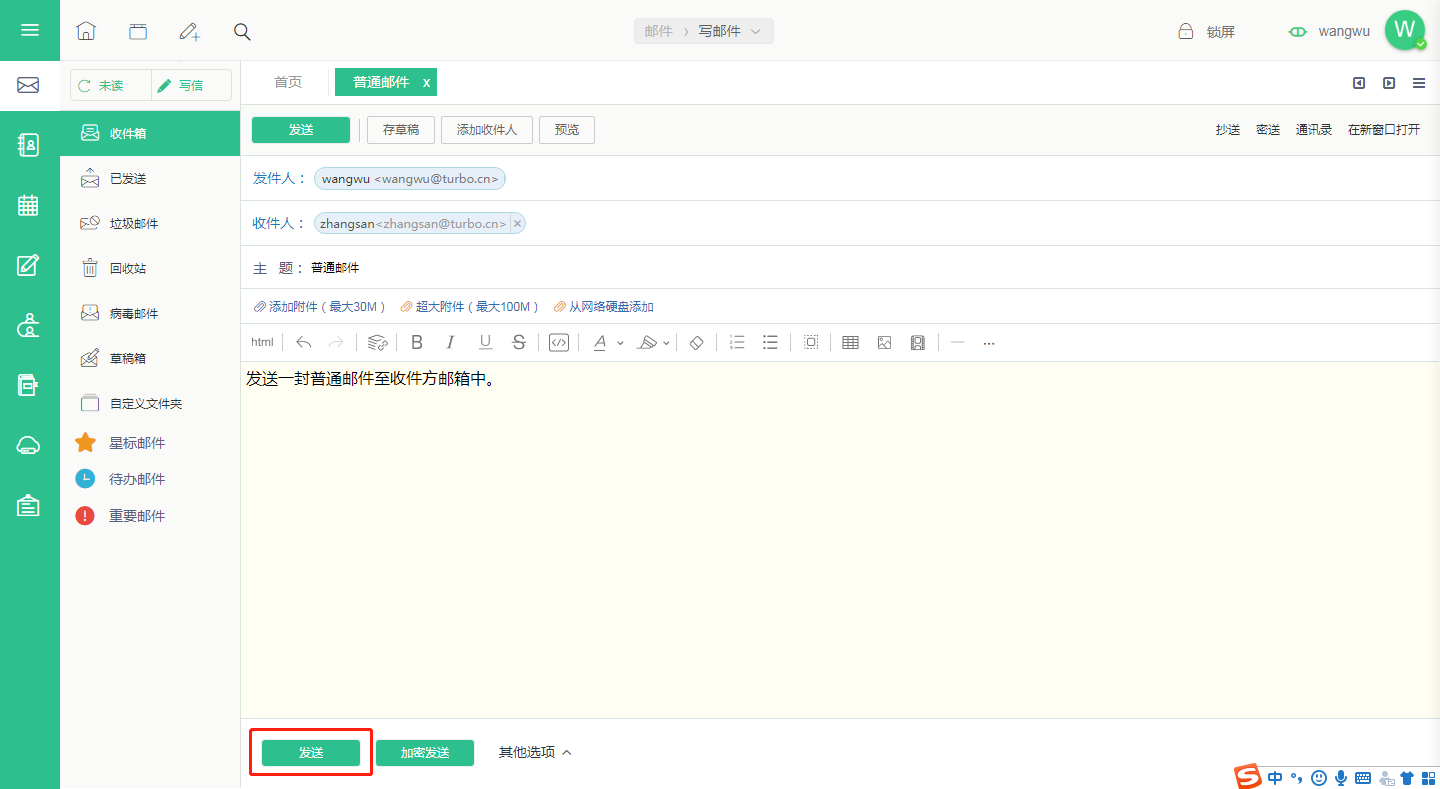This screenshot has height=789, width=1440.
Task: Open font color dropdown arrow
Action: tap(620, 343)
